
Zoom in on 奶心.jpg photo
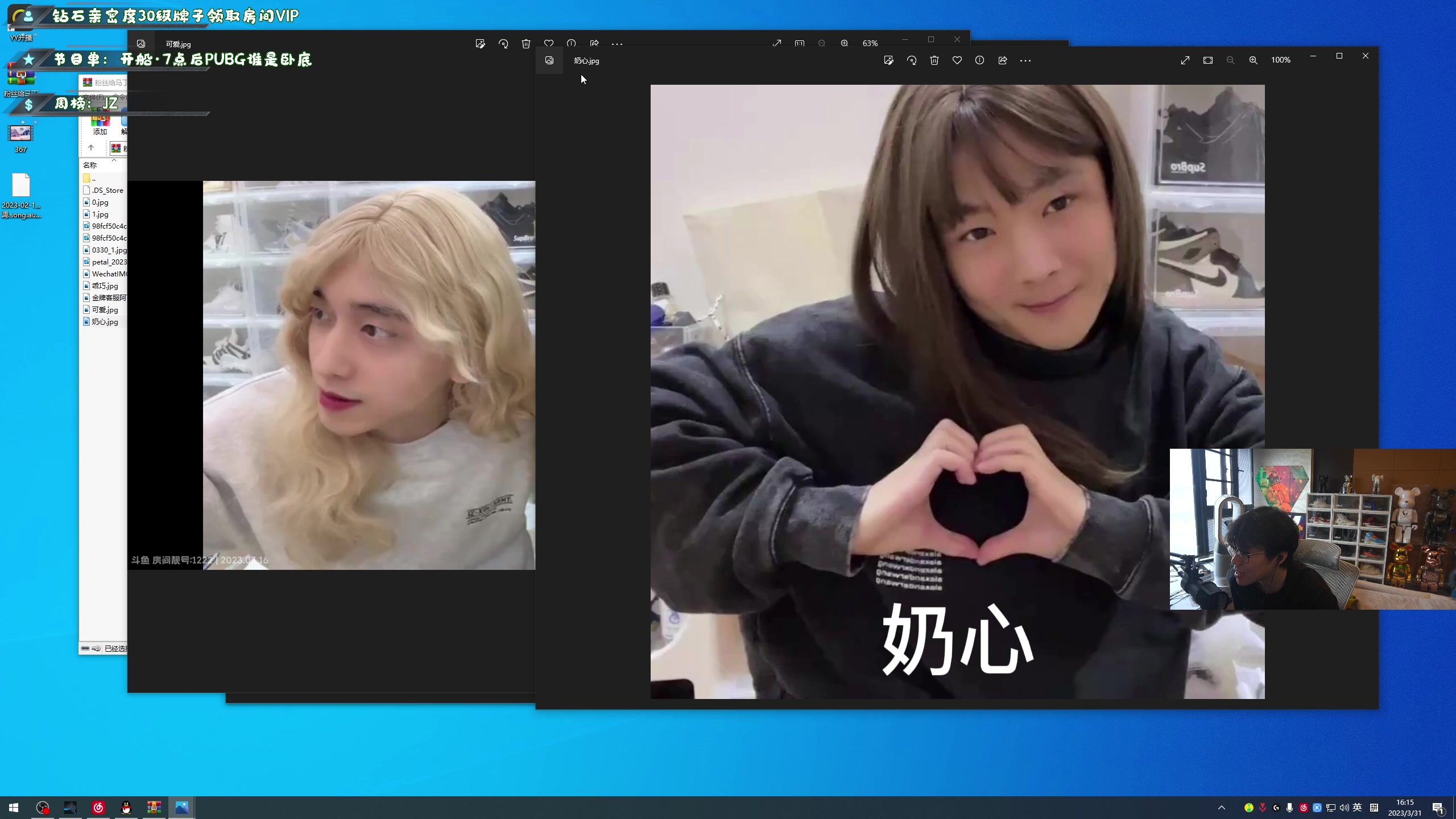pyautogui.click(x=1253, y=60)
